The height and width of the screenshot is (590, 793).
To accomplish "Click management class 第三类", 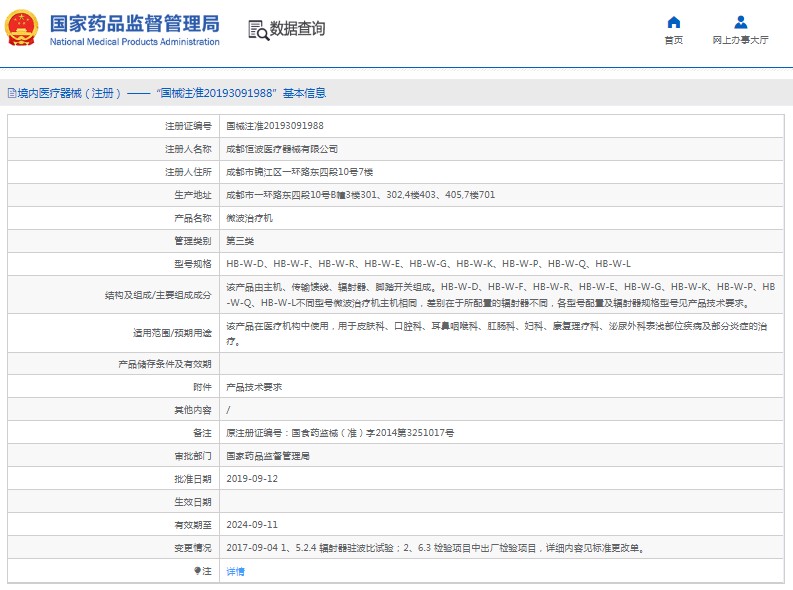I will tap(240, 241).
